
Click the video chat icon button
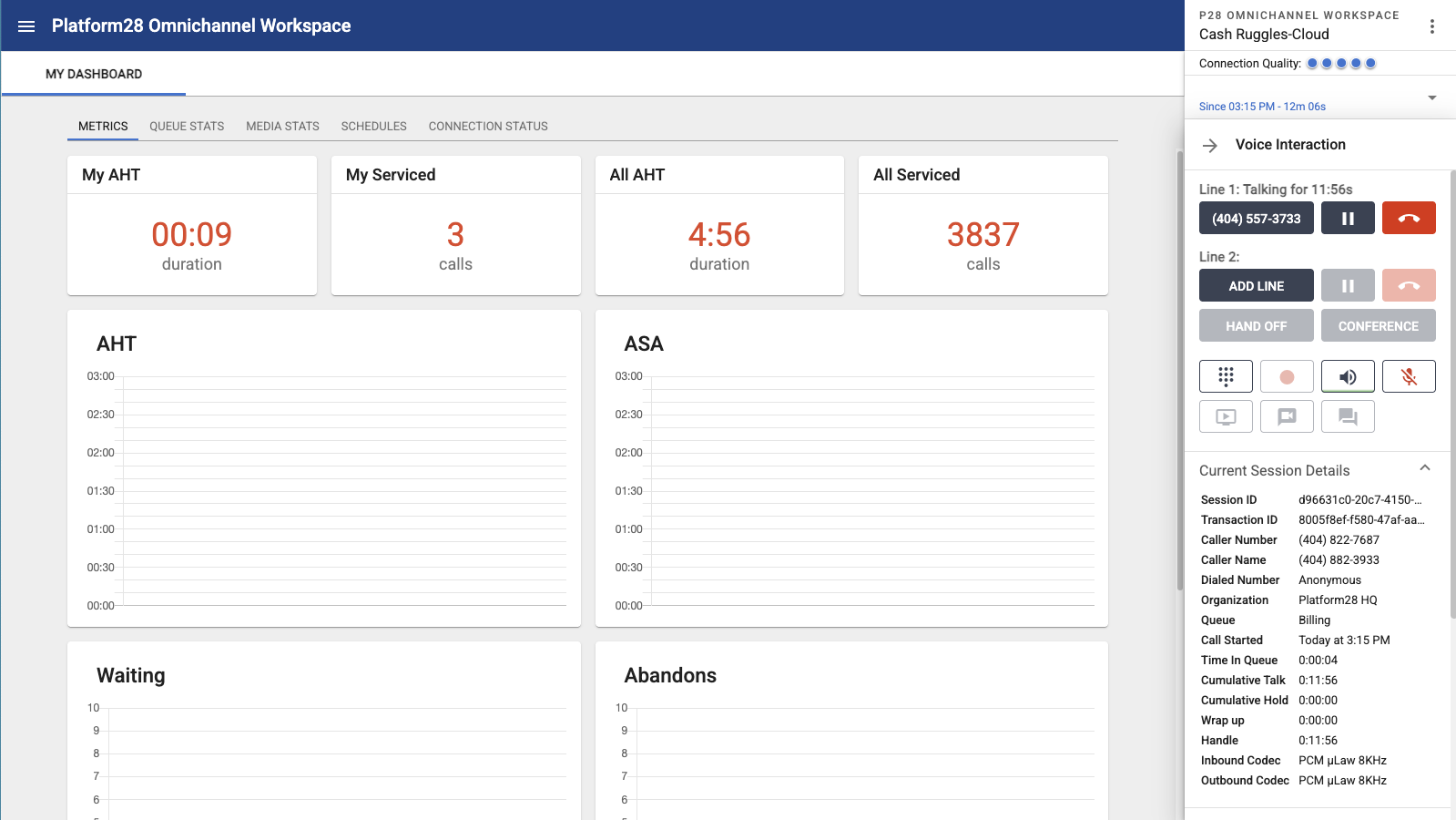(1286, 416)
